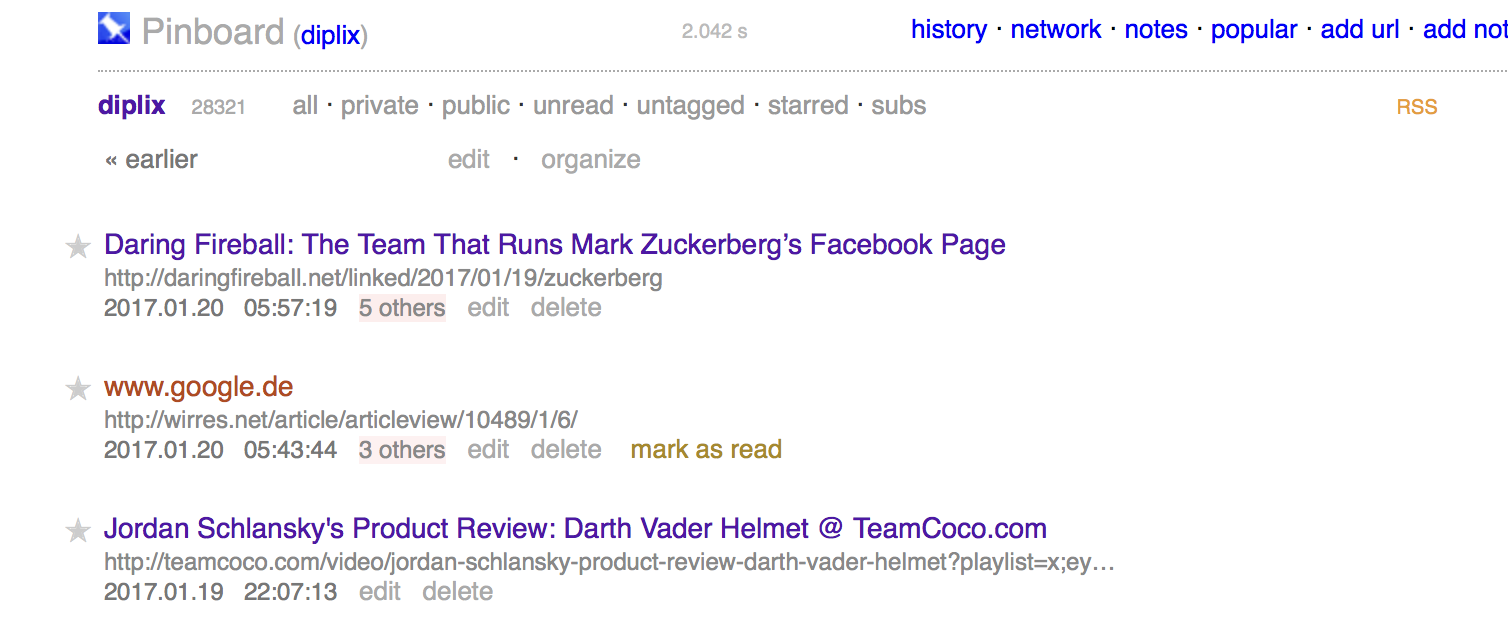
Task: Click the Pinboard pushpin logo icon
Action: [x=114, y=28]
